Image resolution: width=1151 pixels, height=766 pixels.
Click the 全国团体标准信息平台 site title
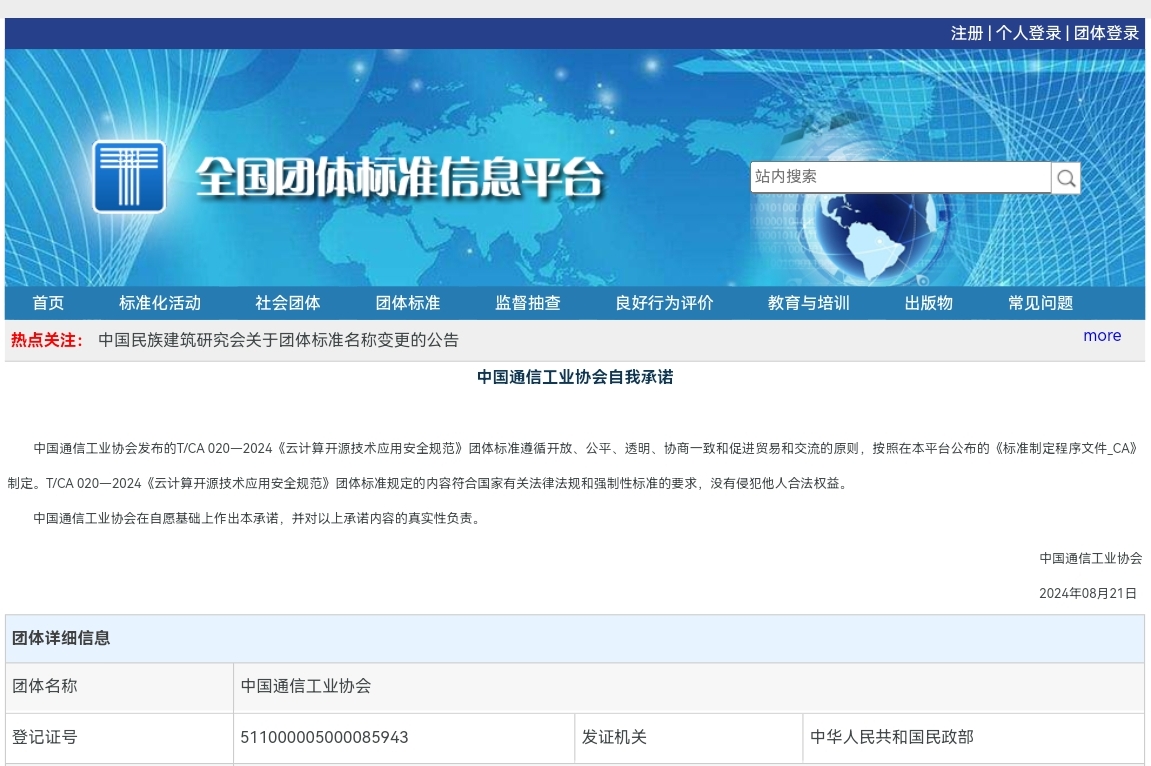(x=400, y=178)
